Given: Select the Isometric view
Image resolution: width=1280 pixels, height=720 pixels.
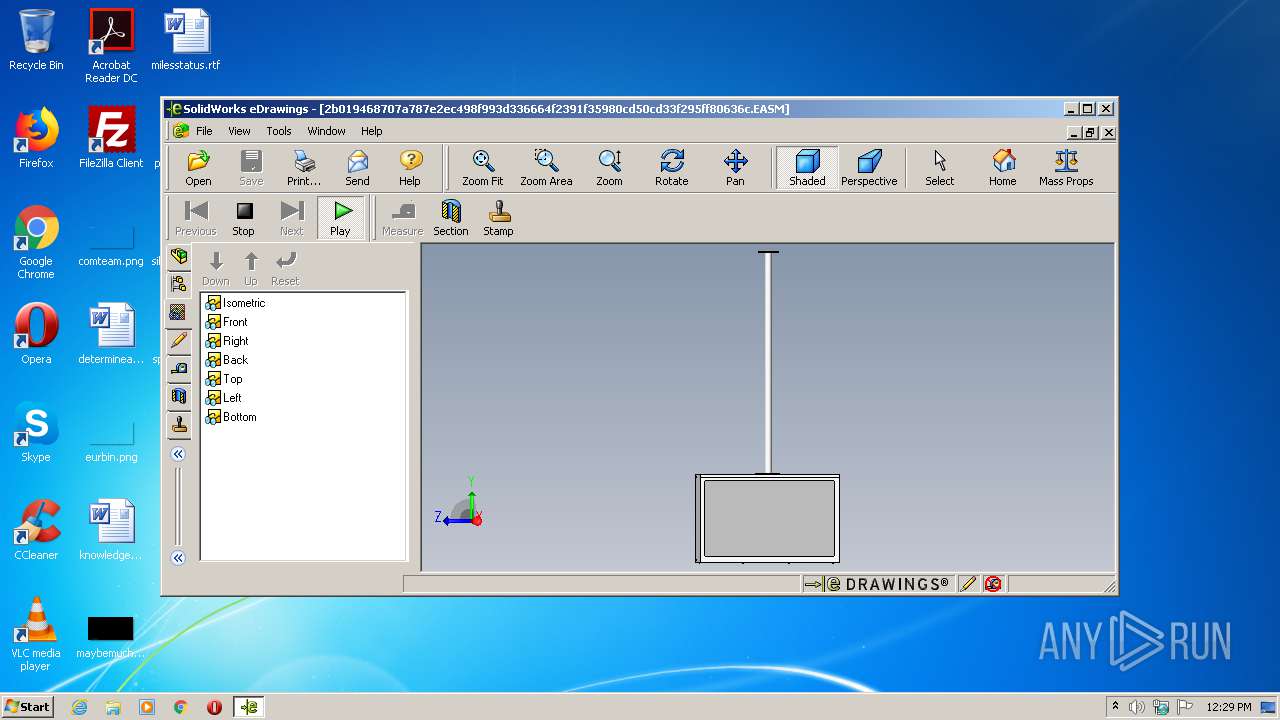Looking at the screenshot, I should tap(236, 303).
